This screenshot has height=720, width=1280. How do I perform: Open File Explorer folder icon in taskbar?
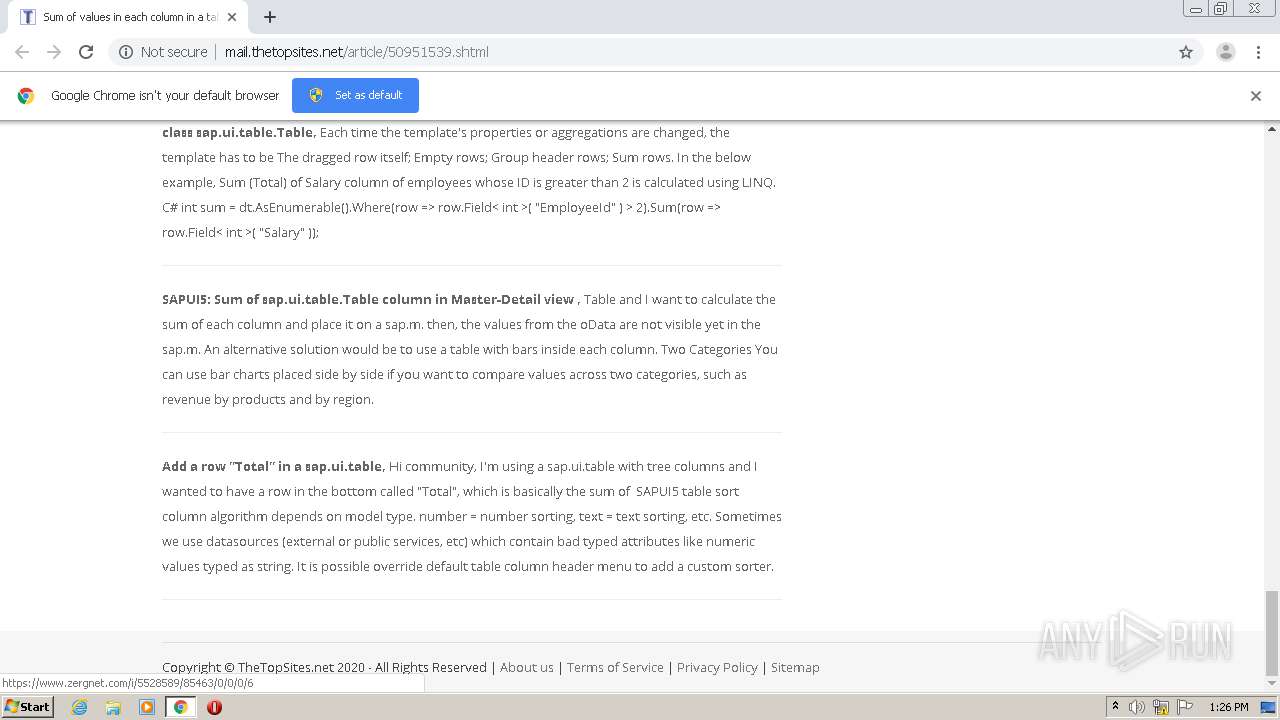point(113,707)
